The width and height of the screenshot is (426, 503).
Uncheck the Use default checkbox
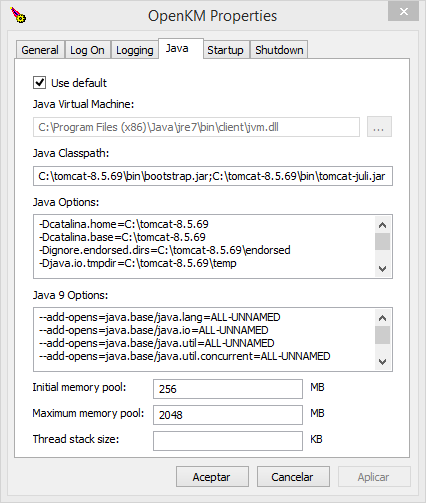(x=39, y=82)
